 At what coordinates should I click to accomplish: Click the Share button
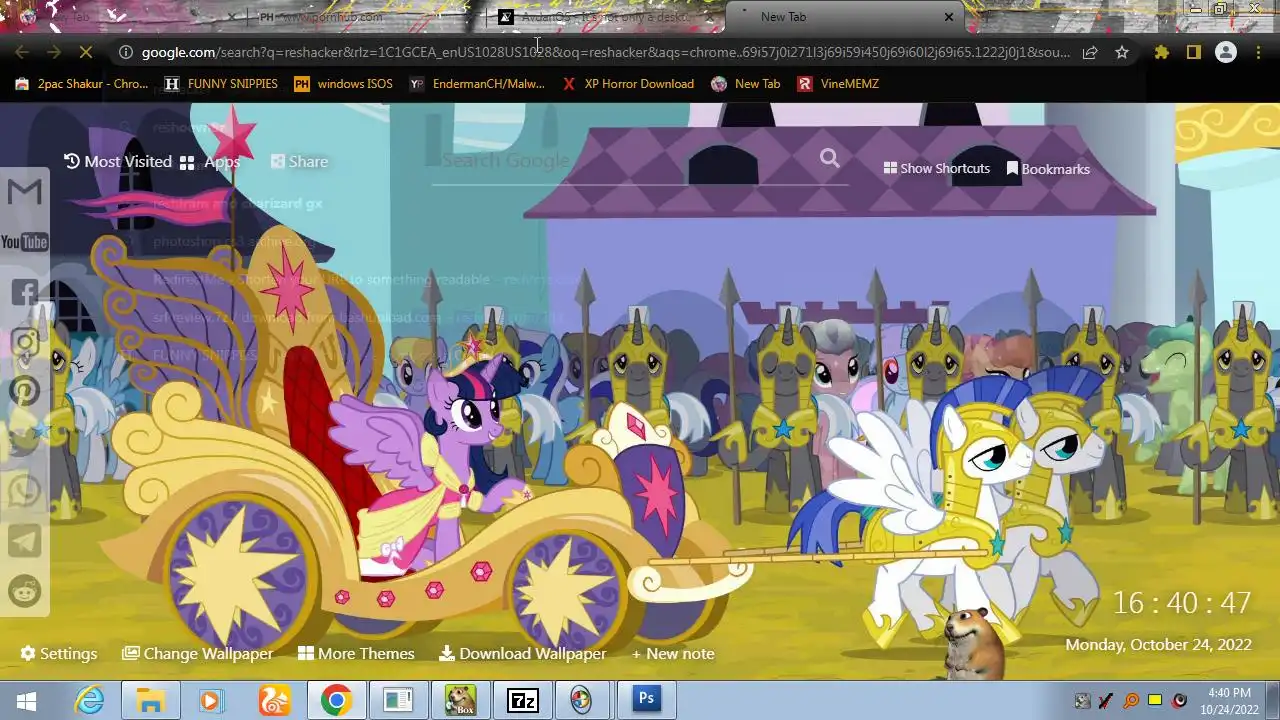tap(299, 161)
